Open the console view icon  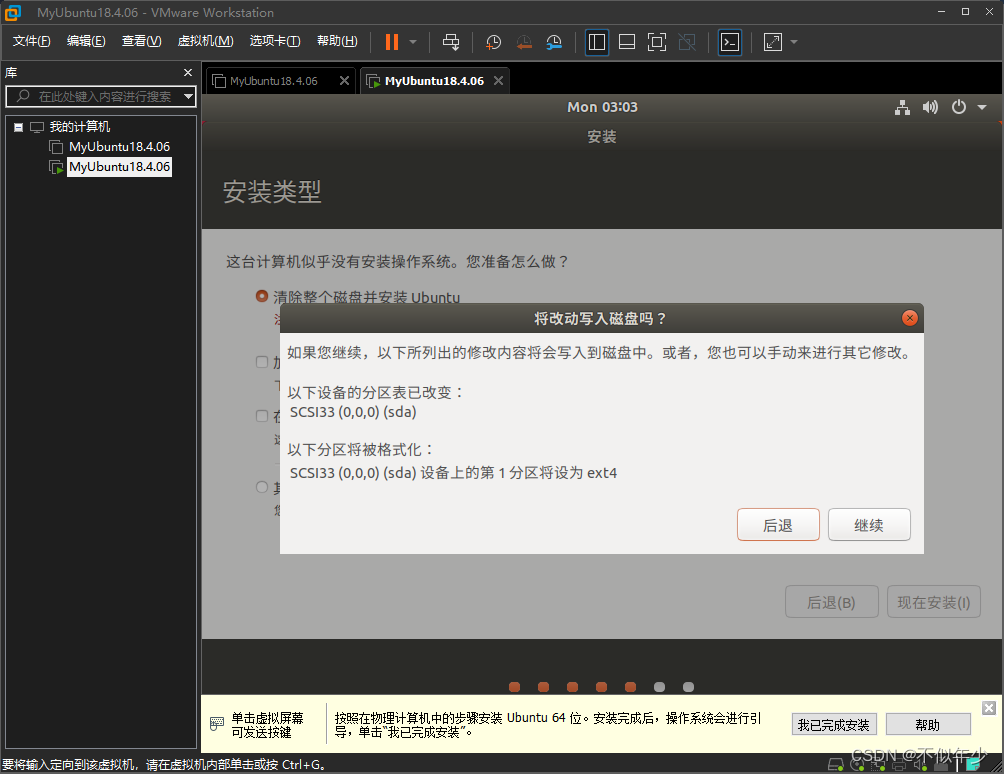tap(730, 42)
